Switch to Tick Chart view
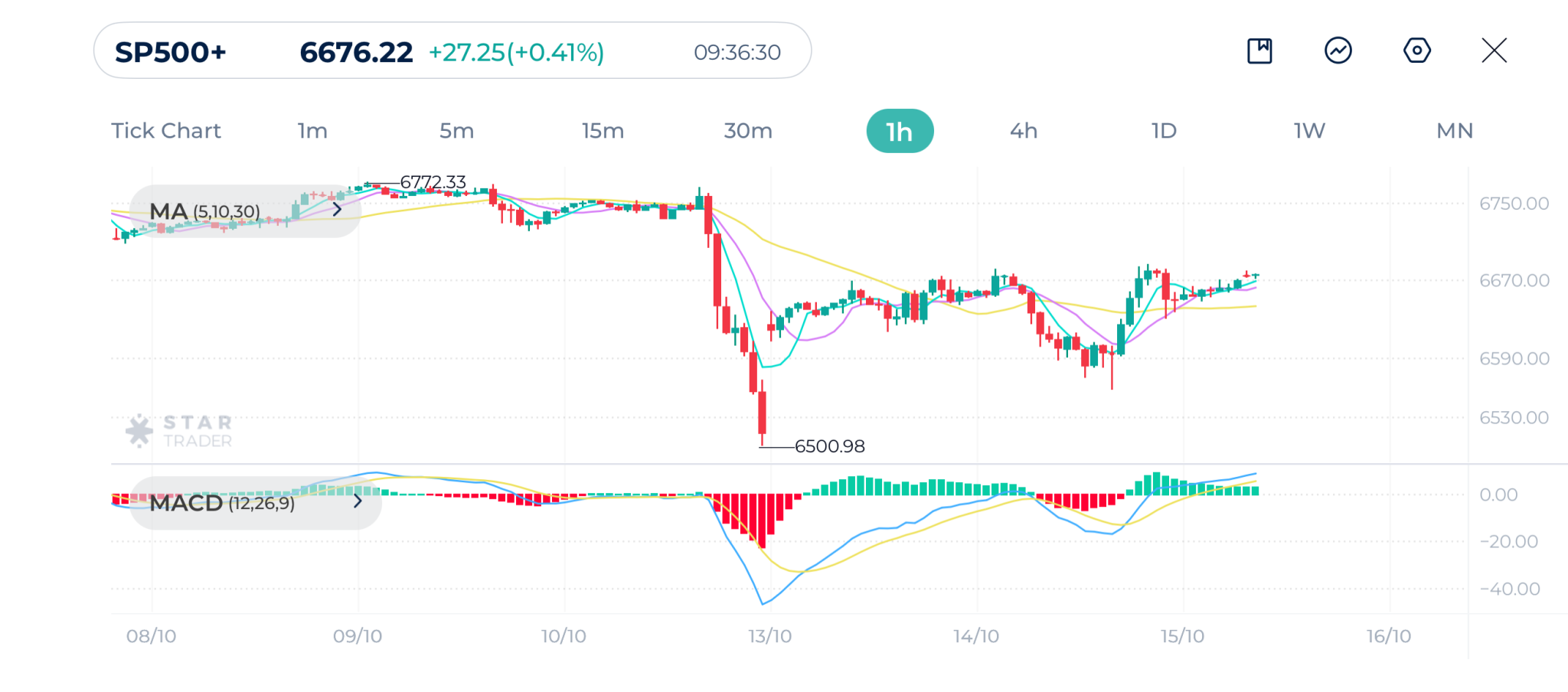Image resolution: width=1568 pixels, height=692 pixels. pos(166,131)
